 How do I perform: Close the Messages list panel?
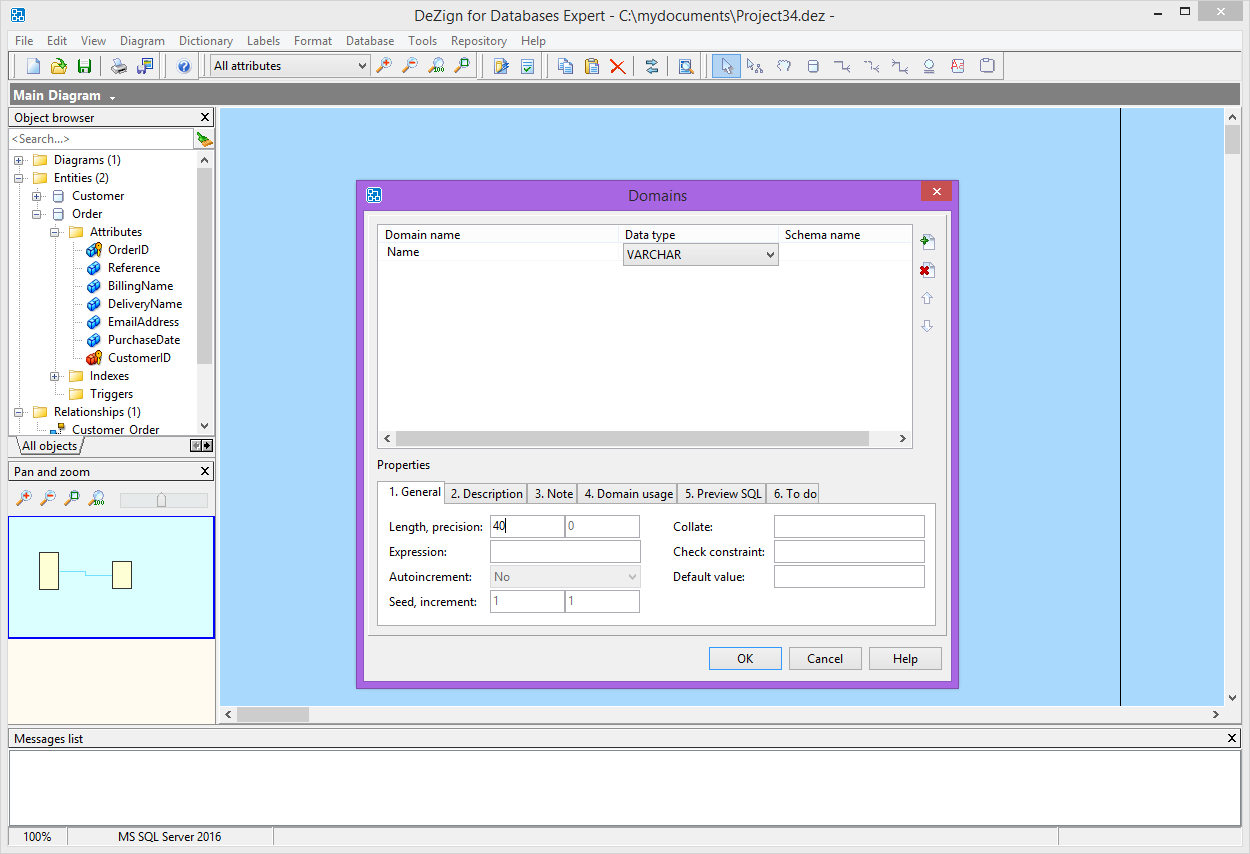point(1232,738)
